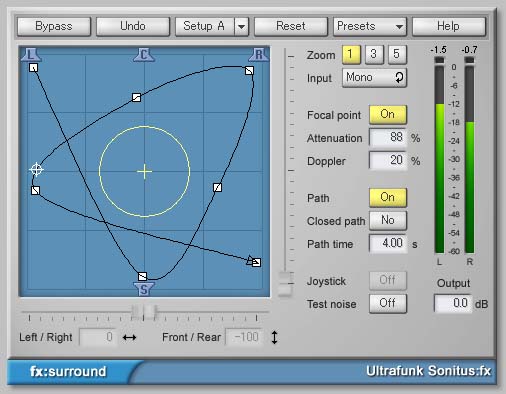Set Zoom level to 5
The height and width of the screenshot is (394, 506).
tap(397, 54)
